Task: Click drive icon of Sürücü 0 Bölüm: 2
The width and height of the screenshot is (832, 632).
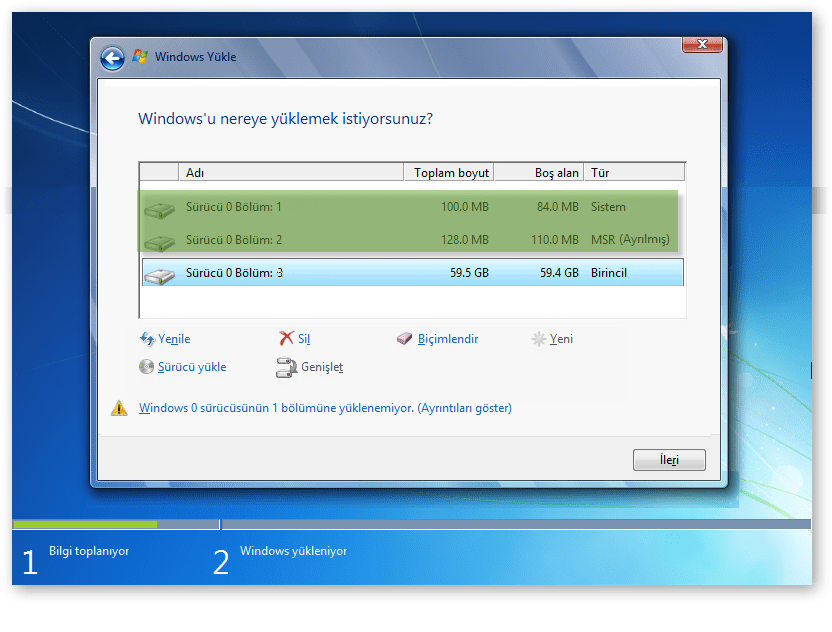Action: pyautogui.click(x=159, y=243)
